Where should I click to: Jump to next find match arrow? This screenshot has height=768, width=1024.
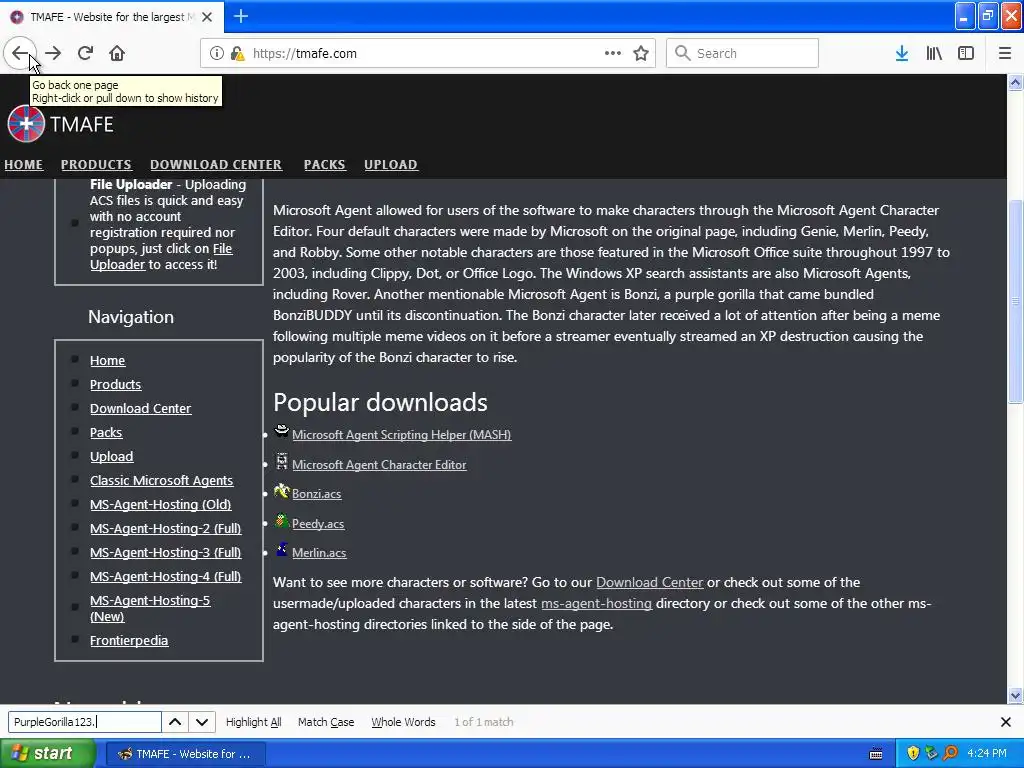point(202,722)
